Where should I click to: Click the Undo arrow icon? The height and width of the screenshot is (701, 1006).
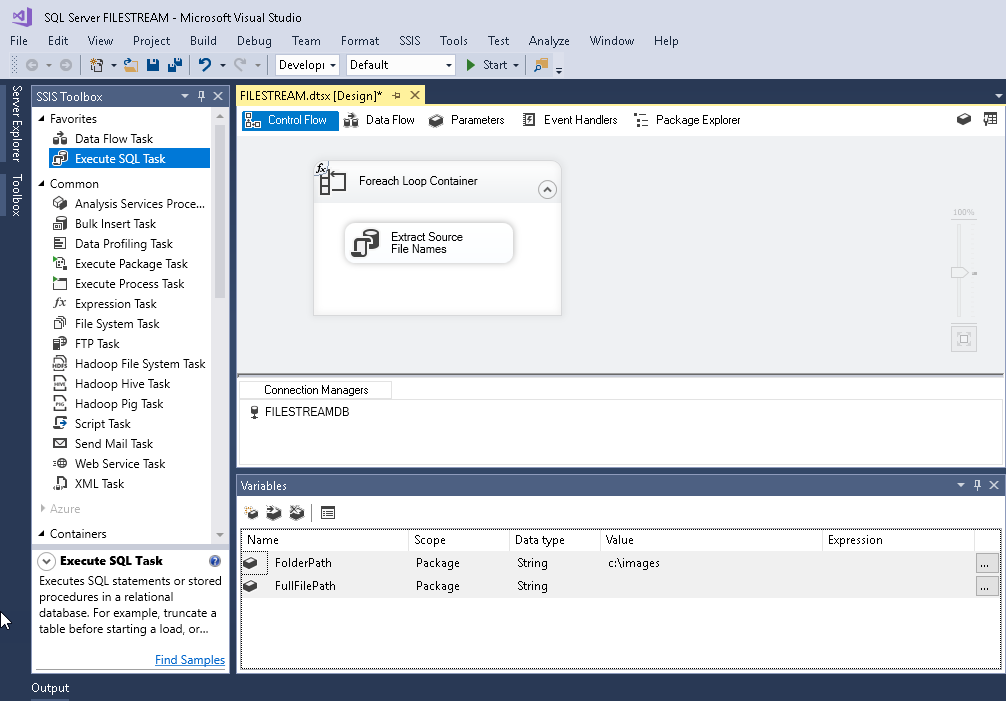pos(204,65)
